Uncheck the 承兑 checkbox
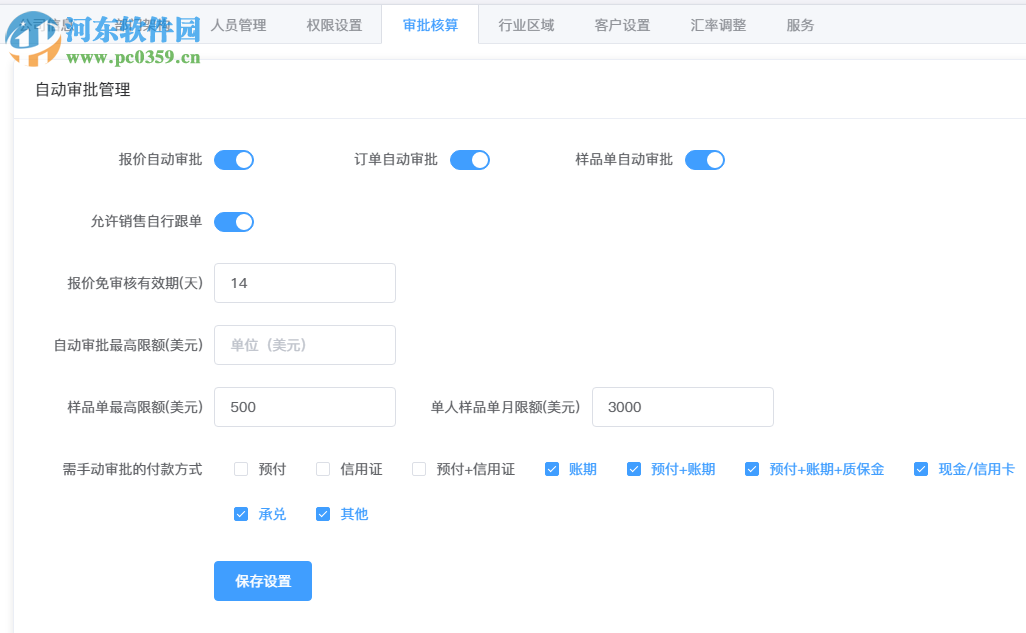Screen dimensions: 1026x633 [241, 513]
